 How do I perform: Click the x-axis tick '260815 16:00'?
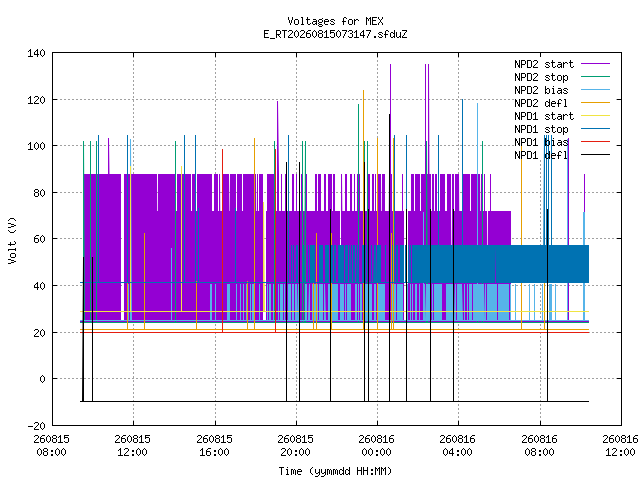(214, 446)
